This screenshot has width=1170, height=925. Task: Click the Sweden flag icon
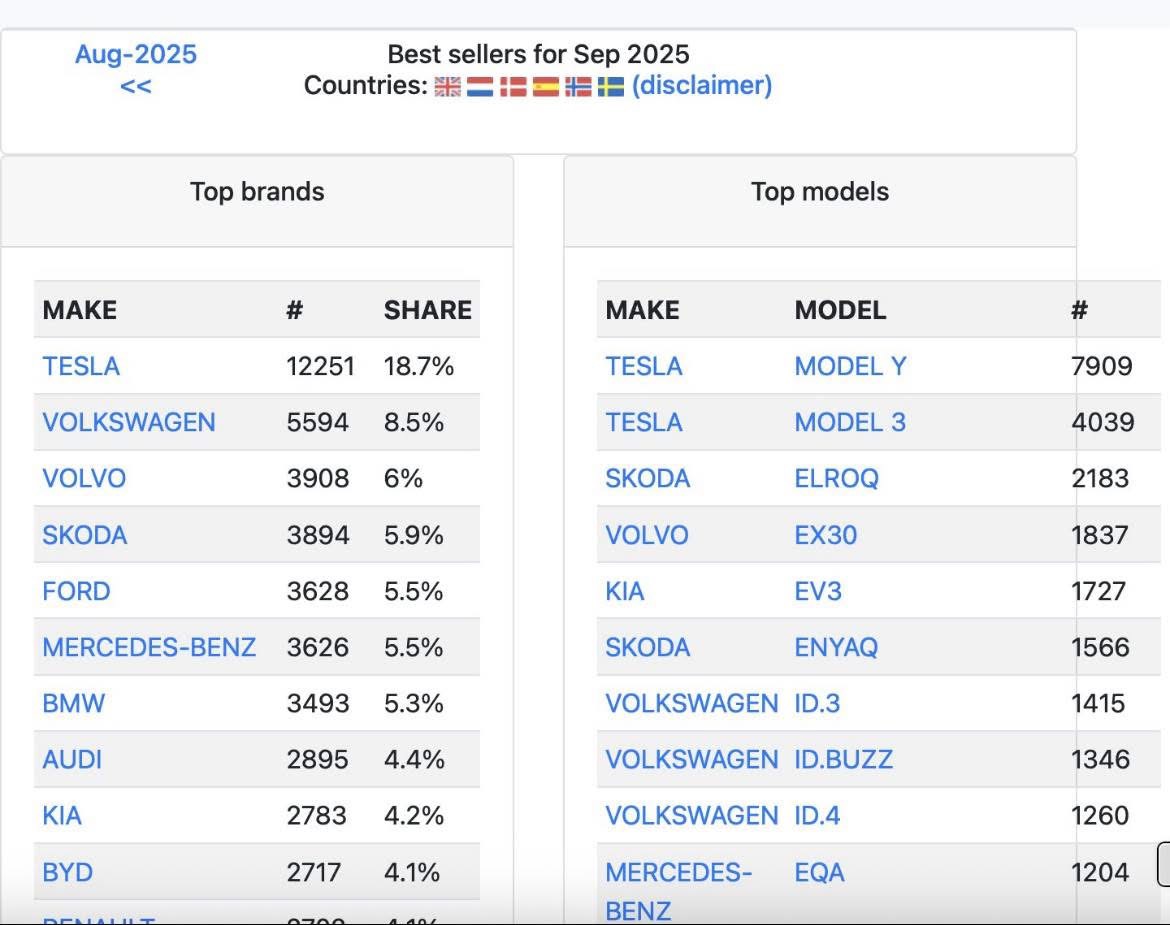(x=611, y=87)
